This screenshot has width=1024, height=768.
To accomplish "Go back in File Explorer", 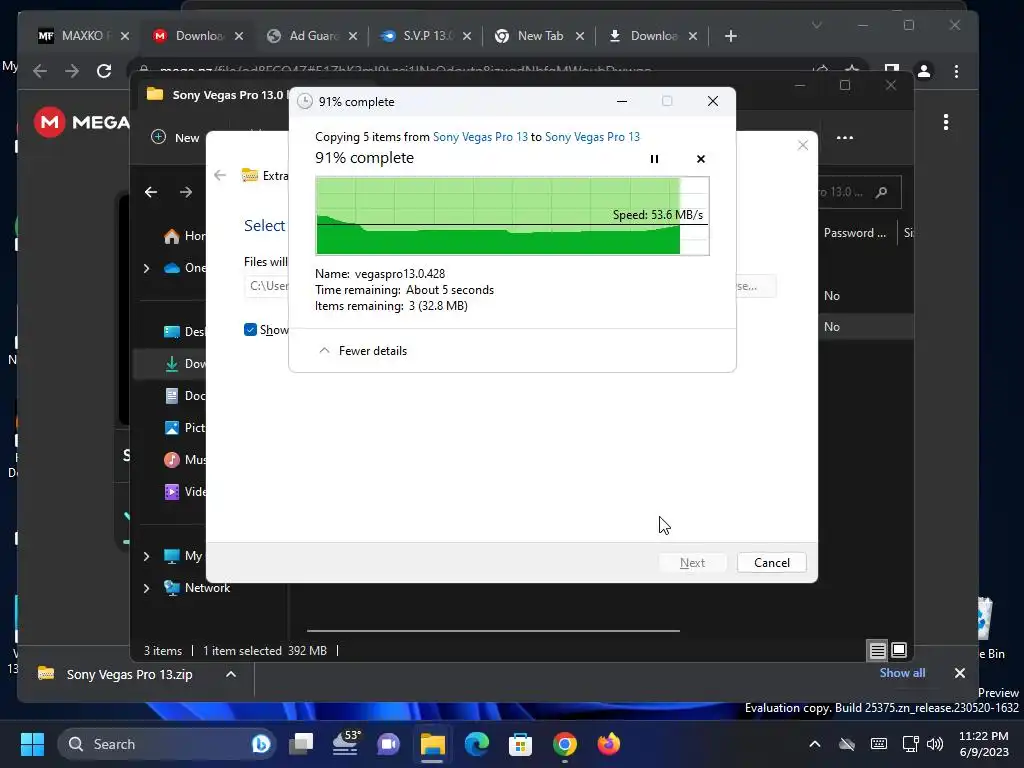I will pos(151,192).
